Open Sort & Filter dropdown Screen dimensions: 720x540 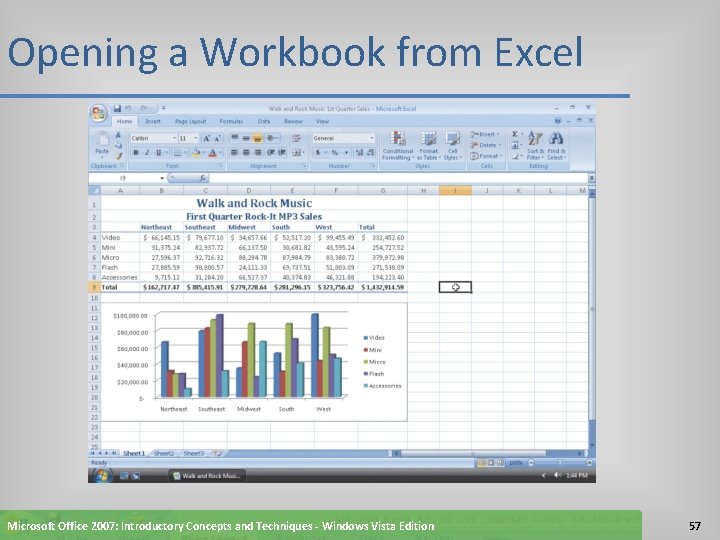click(535, 146)
